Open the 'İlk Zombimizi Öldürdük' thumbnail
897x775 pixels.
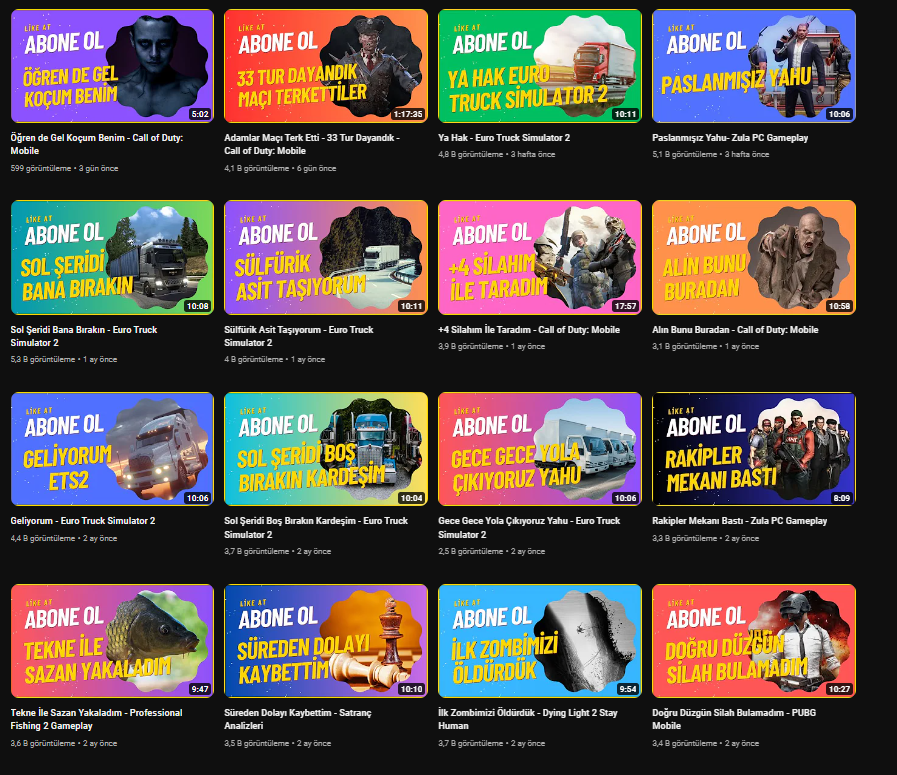[x=540, y=641]
